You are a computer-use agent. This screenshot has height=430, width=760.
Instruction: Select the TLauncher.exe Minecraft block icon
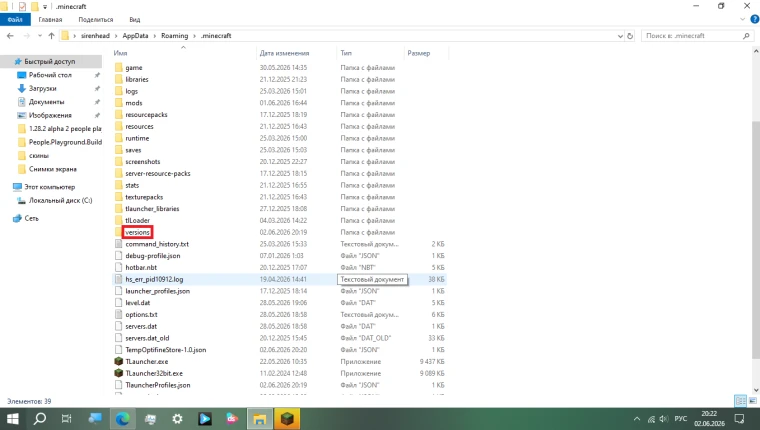[119, 361]
